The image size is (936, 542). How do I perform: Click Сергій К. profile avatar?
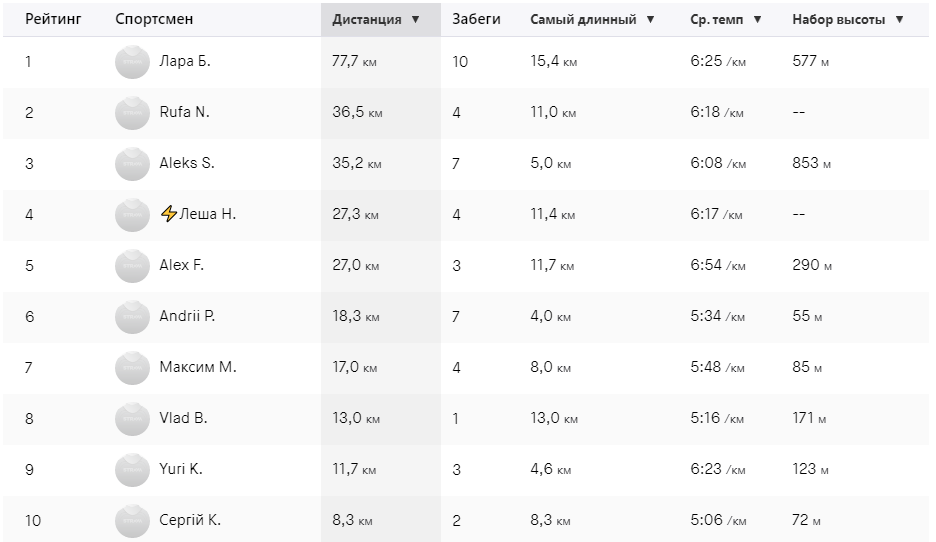[x=132, y=521]
